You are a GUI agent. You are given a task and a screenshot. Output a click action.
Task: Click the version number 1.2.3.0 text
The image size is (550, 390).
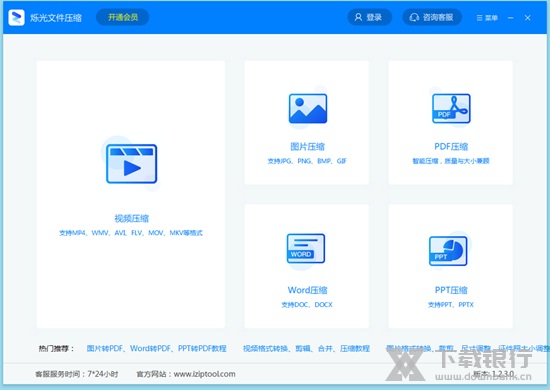click(x=503, y=374)
